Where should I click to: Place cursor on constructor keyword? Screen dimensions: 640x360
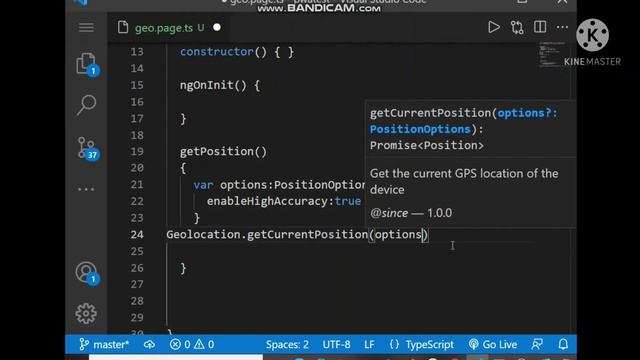[x=217, y=52]
